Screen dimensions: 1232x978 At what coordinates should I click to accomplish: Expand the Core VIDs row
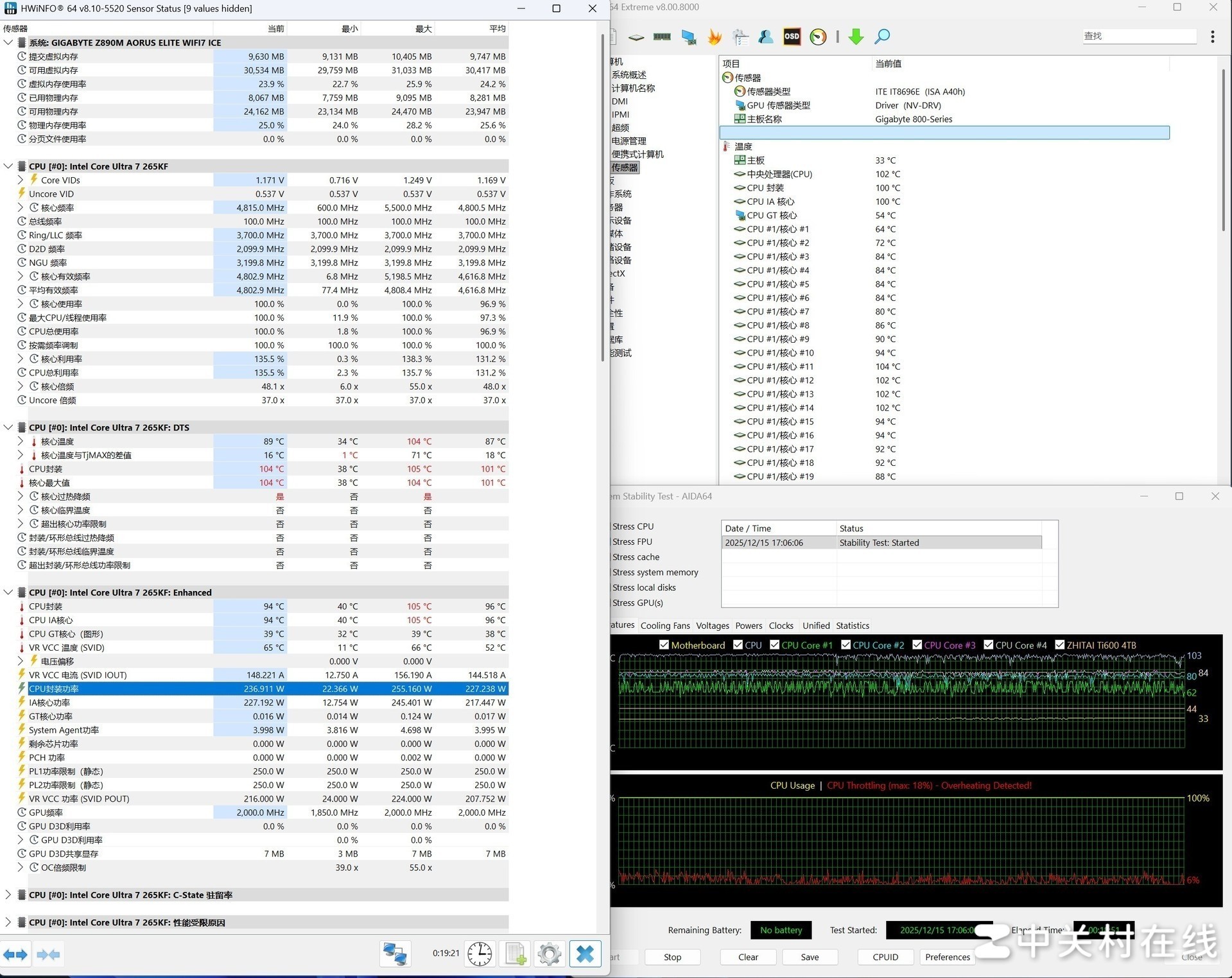coord(20,180)
